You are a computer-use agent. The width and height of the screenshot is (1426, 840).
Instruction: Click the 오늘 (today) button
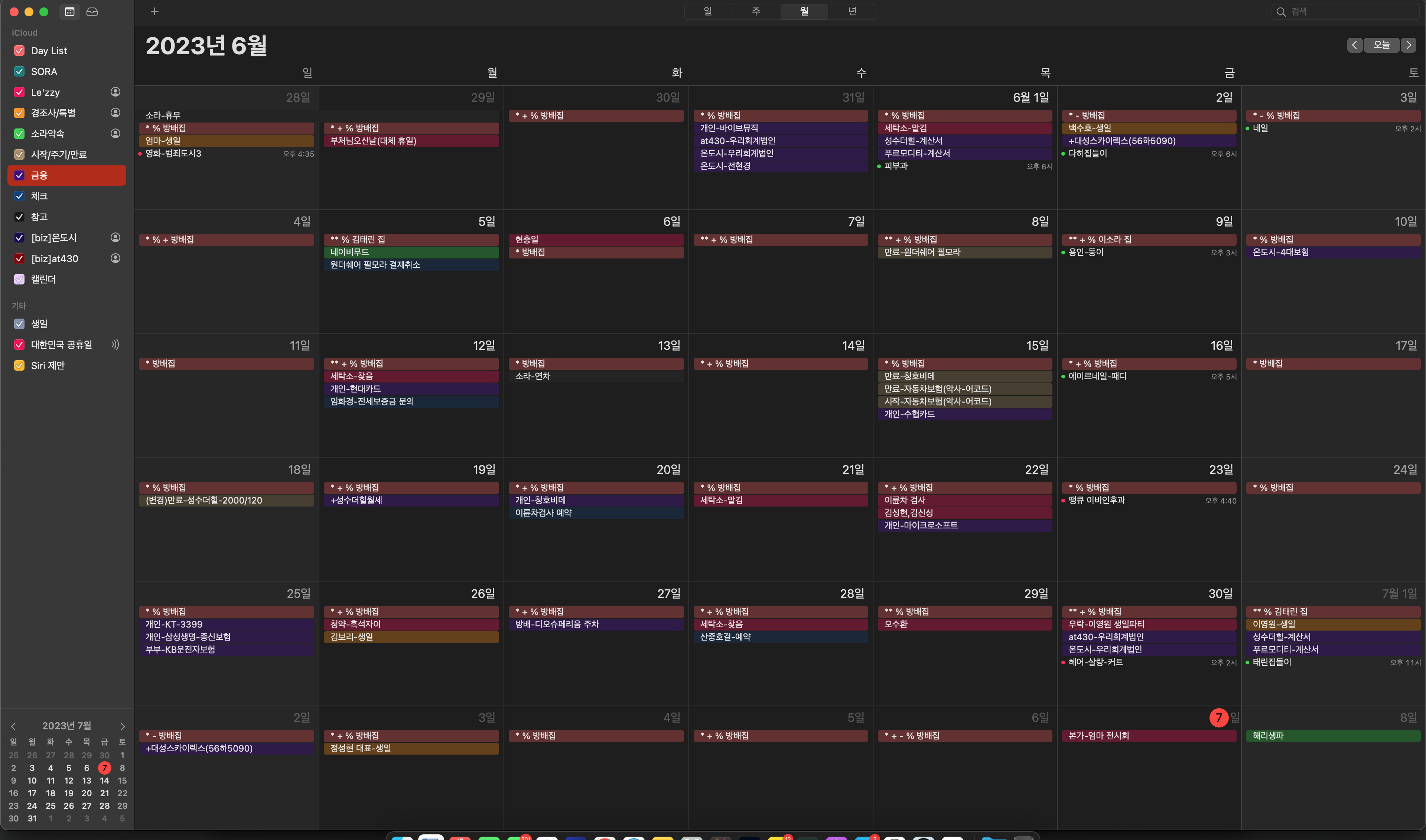click(1381, 45)
